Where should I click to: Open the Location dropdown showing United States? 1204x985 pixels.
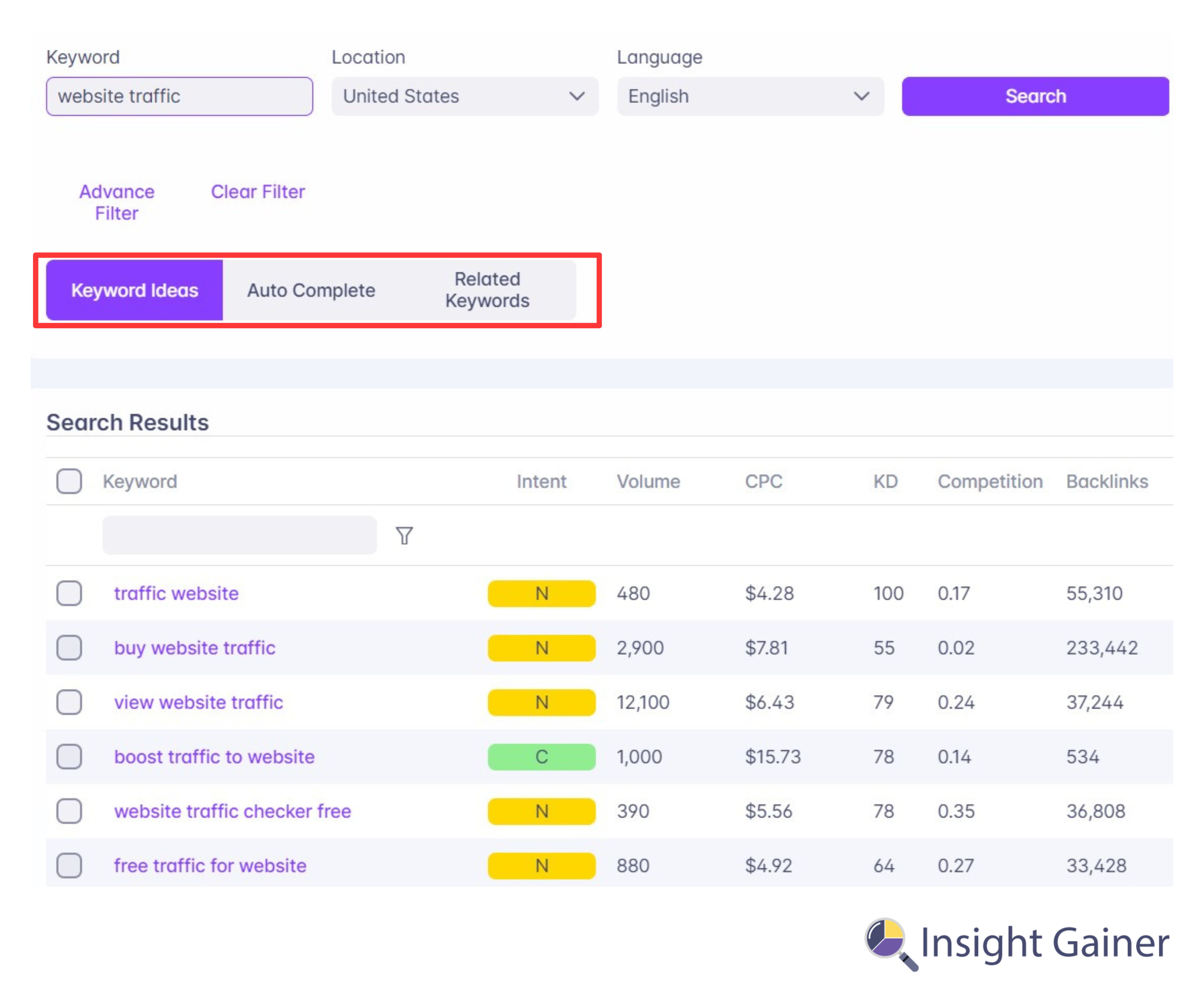[x=465, y=97]
